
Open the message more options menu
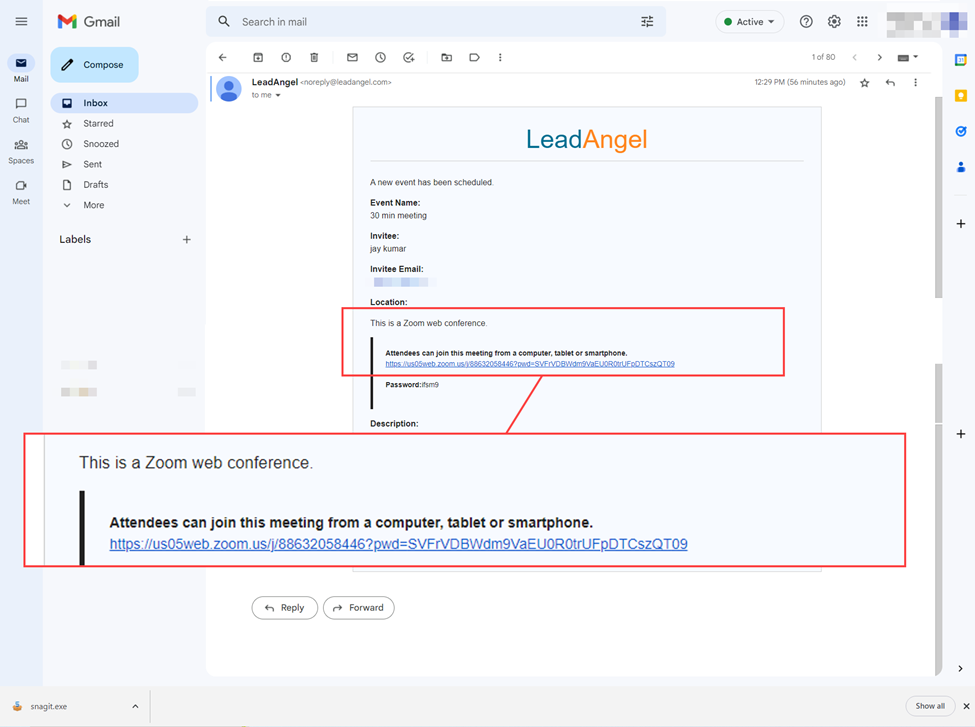tap(915, 83)
